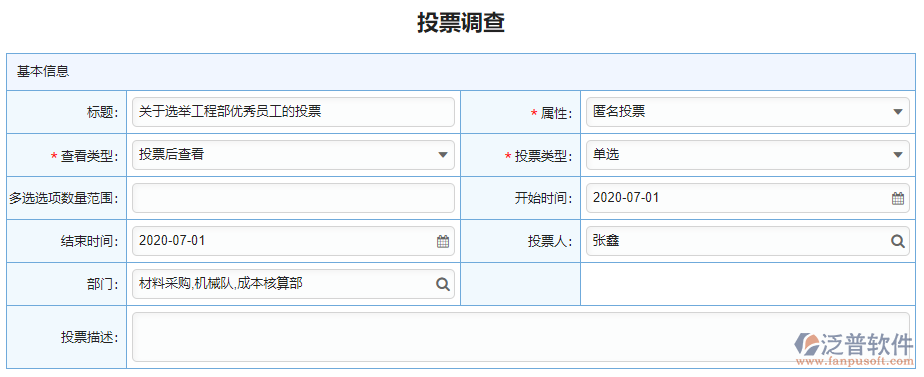Click the 投票人: label
924x377 pixels.
(550, 242)
